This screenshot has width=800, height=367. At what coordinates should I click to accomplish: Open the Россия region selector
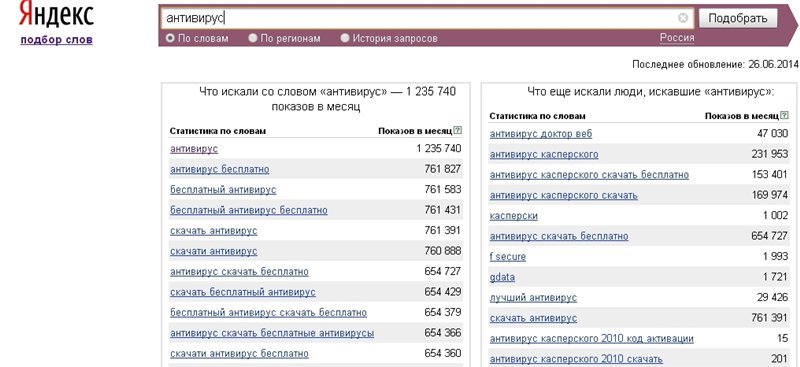pyautogui.click(x=677, y=38)
